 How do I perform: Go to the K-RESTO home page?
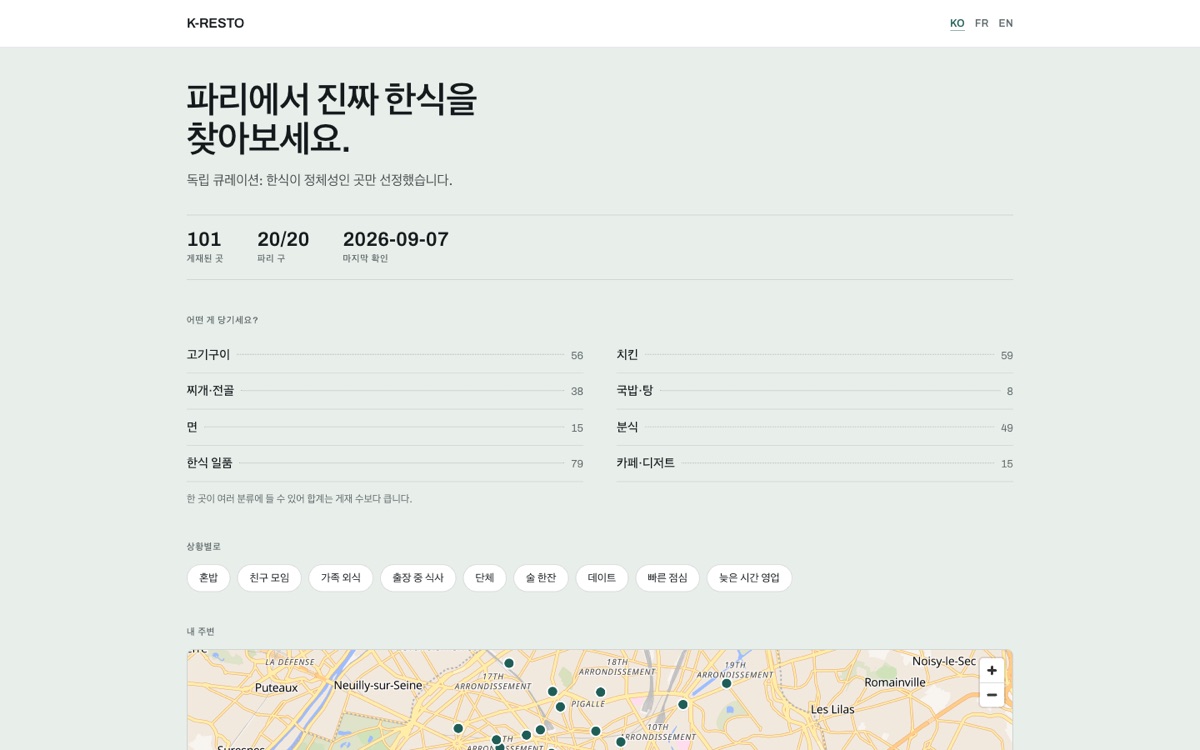[x=215, y=23]
